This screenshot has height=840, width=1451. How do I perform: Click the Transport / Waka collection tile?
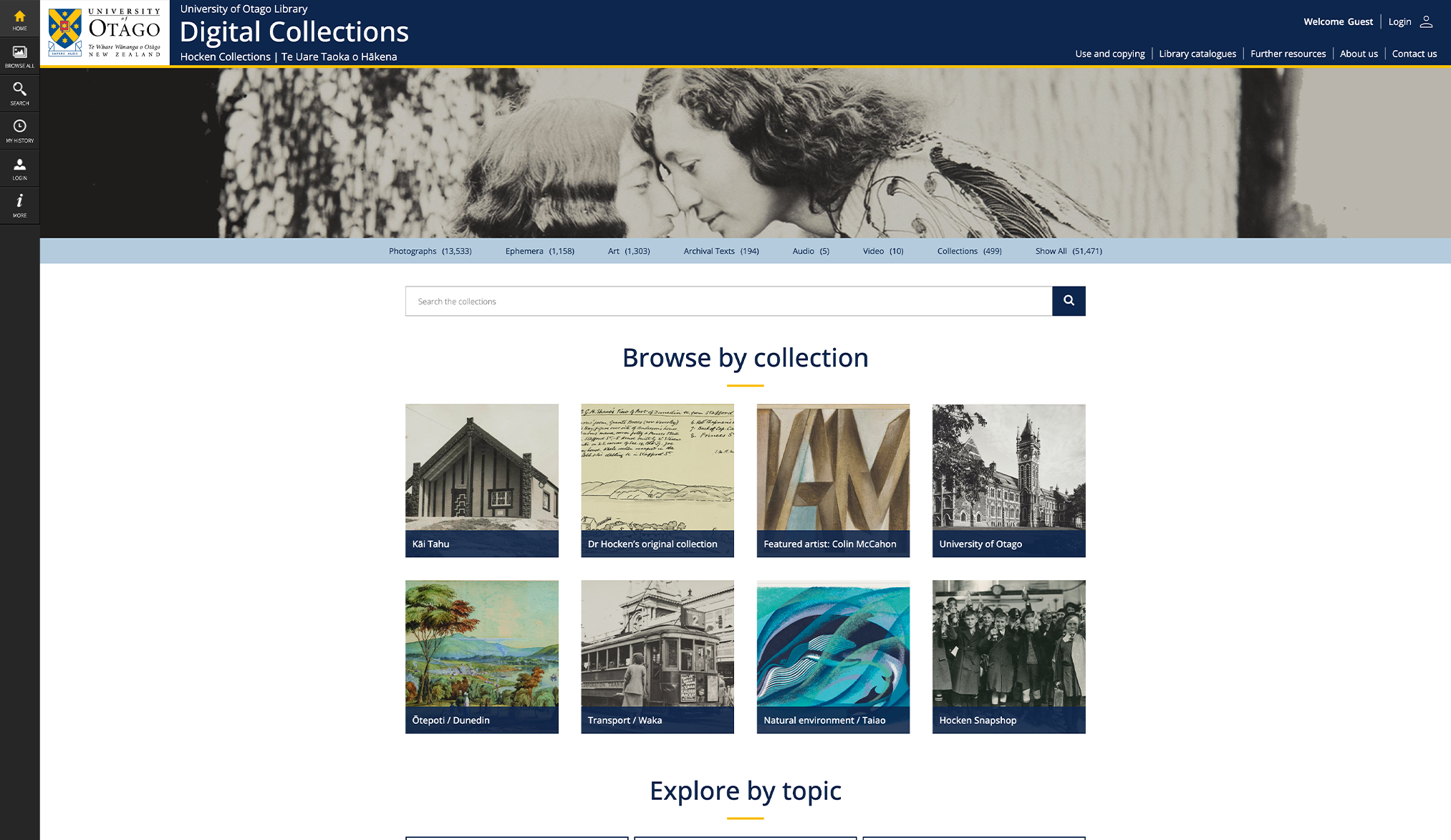tap(657, 656)
